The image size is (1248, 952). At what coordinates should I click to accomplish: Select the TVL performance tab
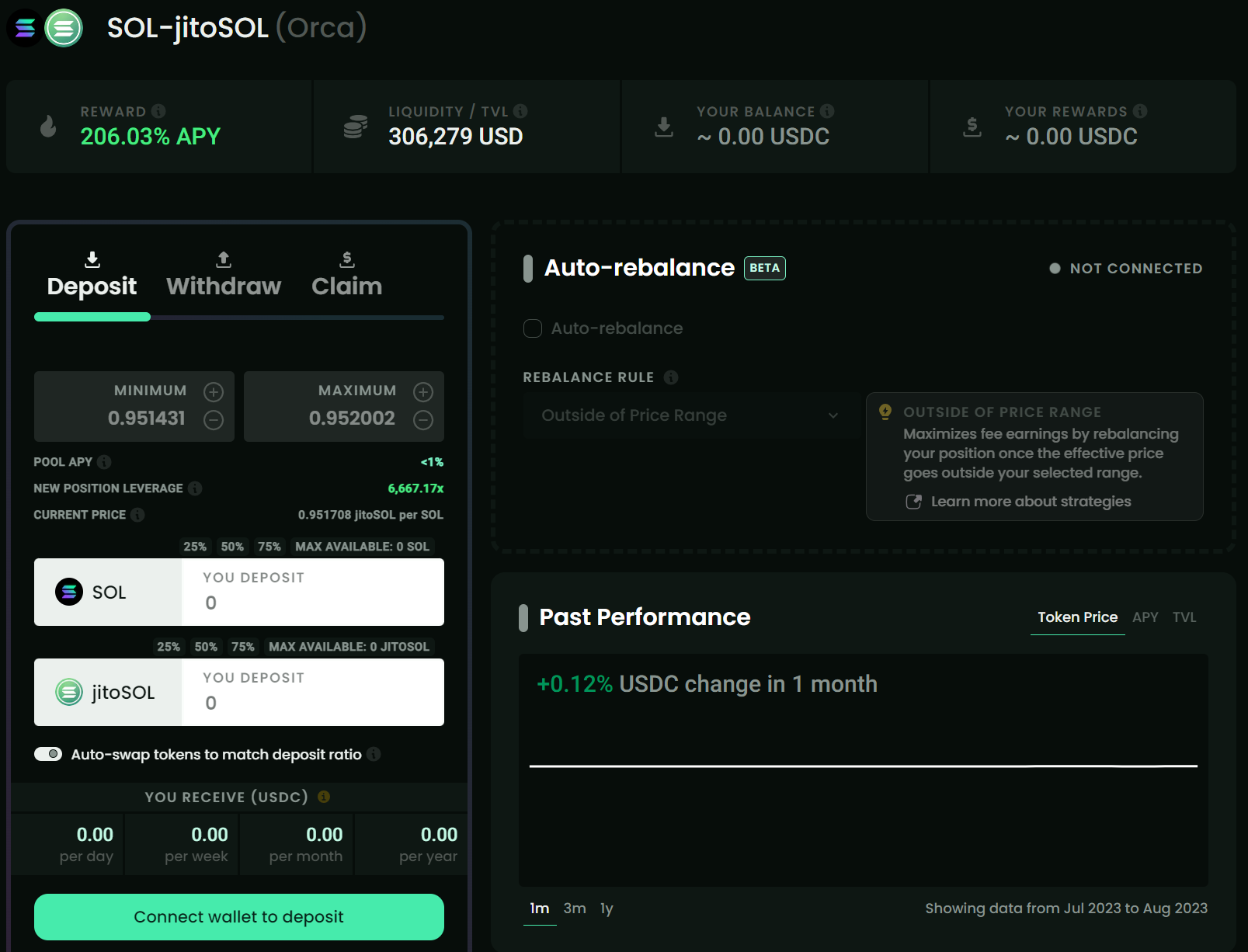(1184, 617)
